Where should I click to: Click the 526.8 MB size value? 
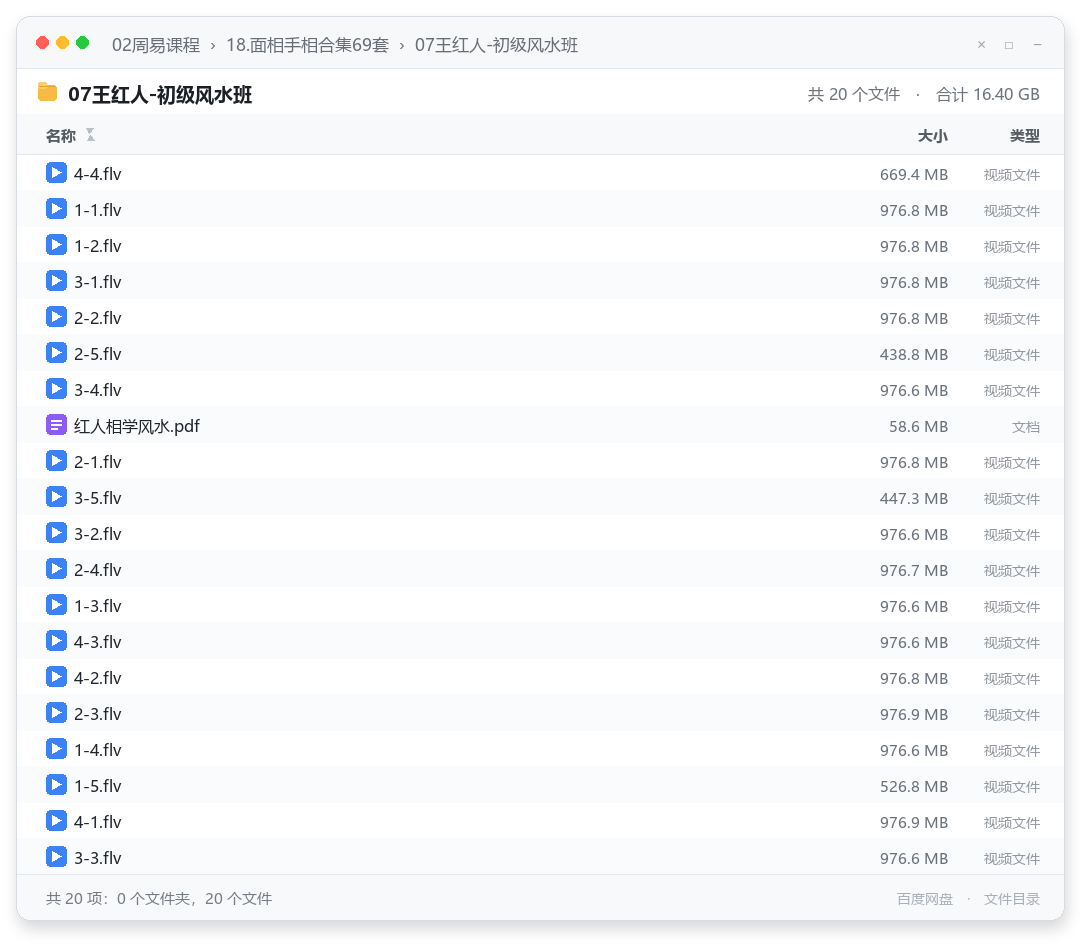pyautogui.click(x=913, y=786)
